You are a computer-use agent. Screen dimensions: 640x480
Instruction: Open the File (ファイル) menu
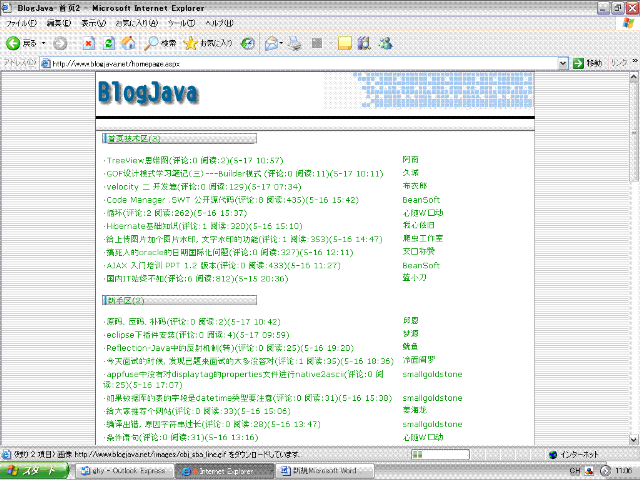click(x=21, y=23)
